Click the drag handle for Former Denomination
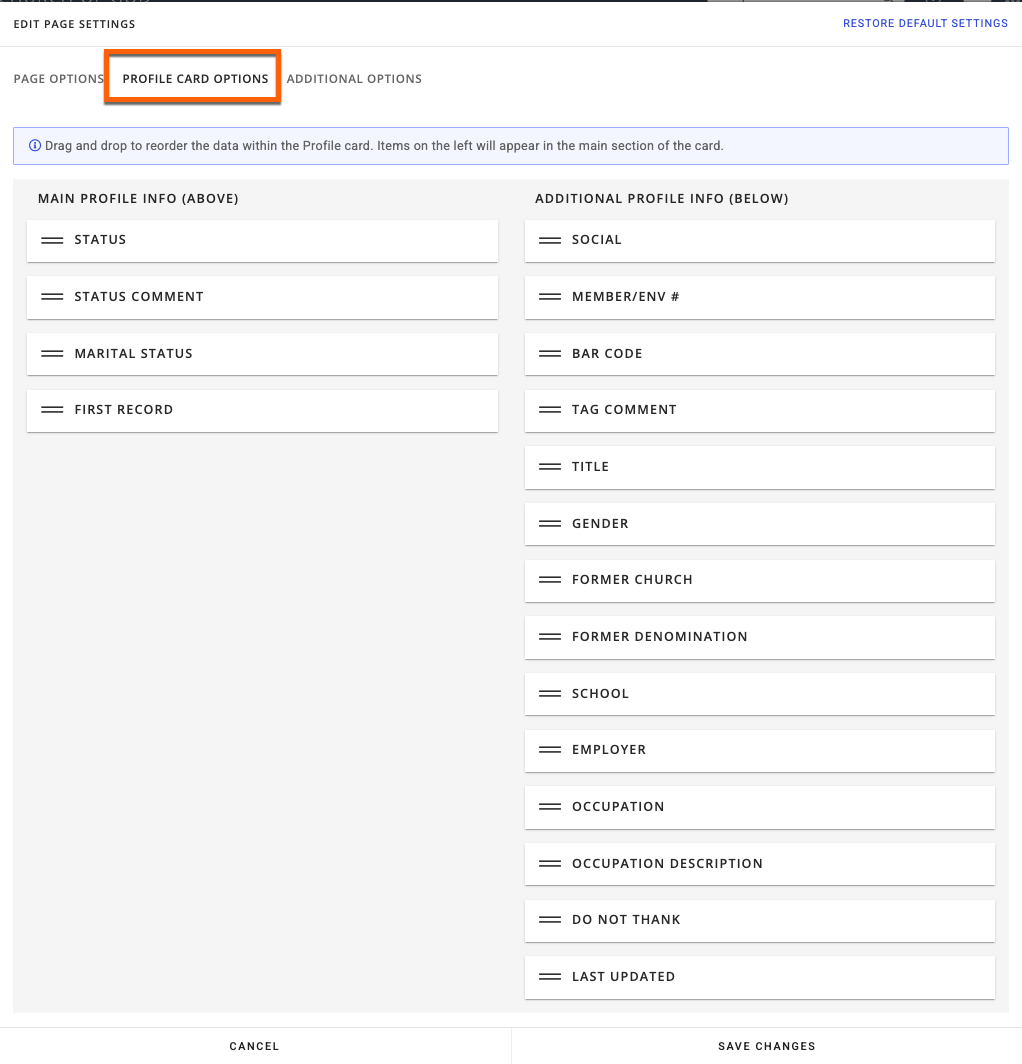 [550, 637]
